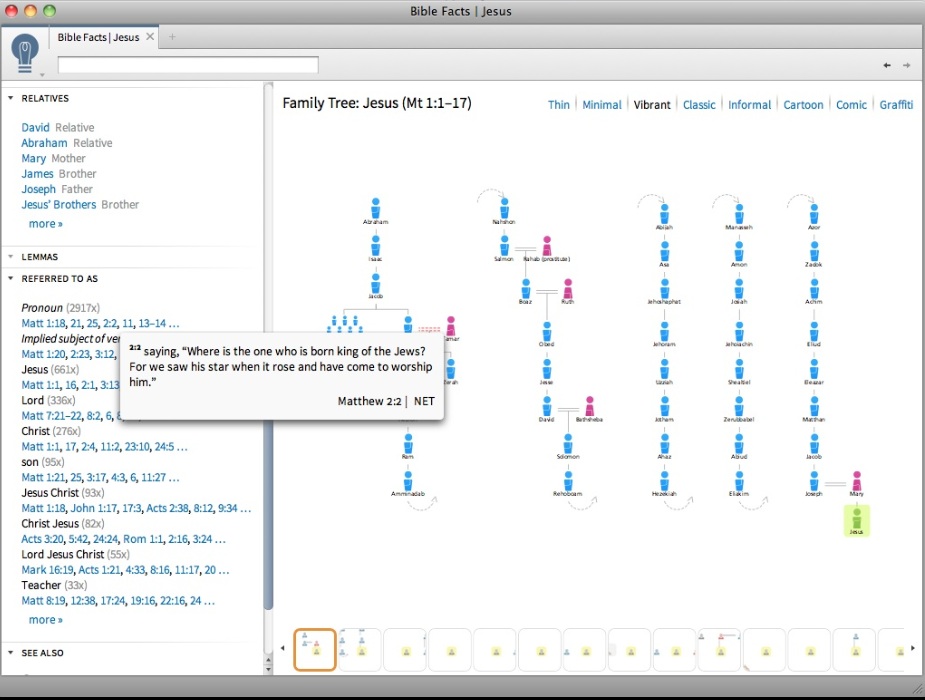Click the Solomon person icon
This screenshot has width=925, height=700.
(x=567, y=442)
